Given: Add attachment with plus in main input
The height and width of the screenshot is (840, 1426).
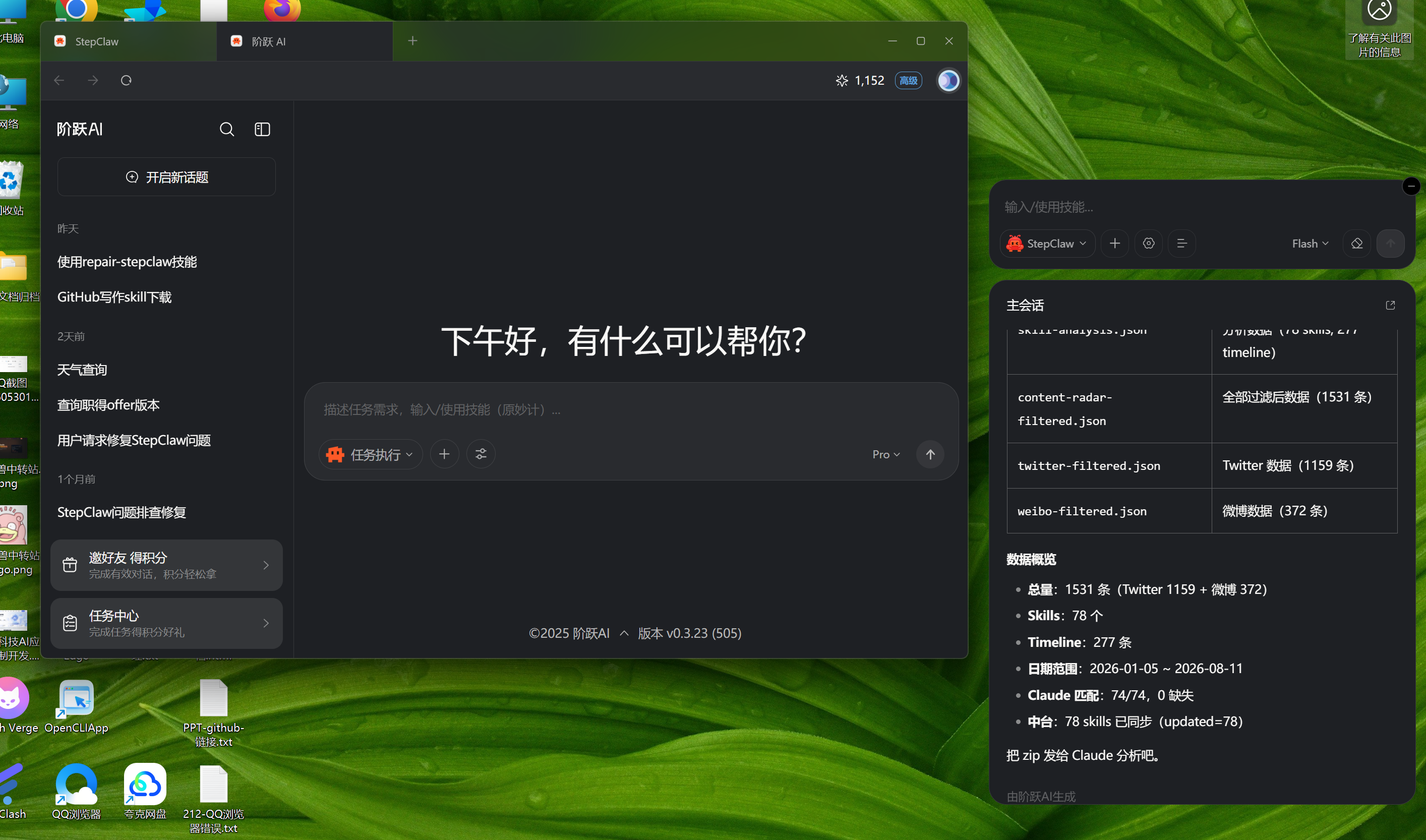Looking at the screenshot, I should click(444, 454).
